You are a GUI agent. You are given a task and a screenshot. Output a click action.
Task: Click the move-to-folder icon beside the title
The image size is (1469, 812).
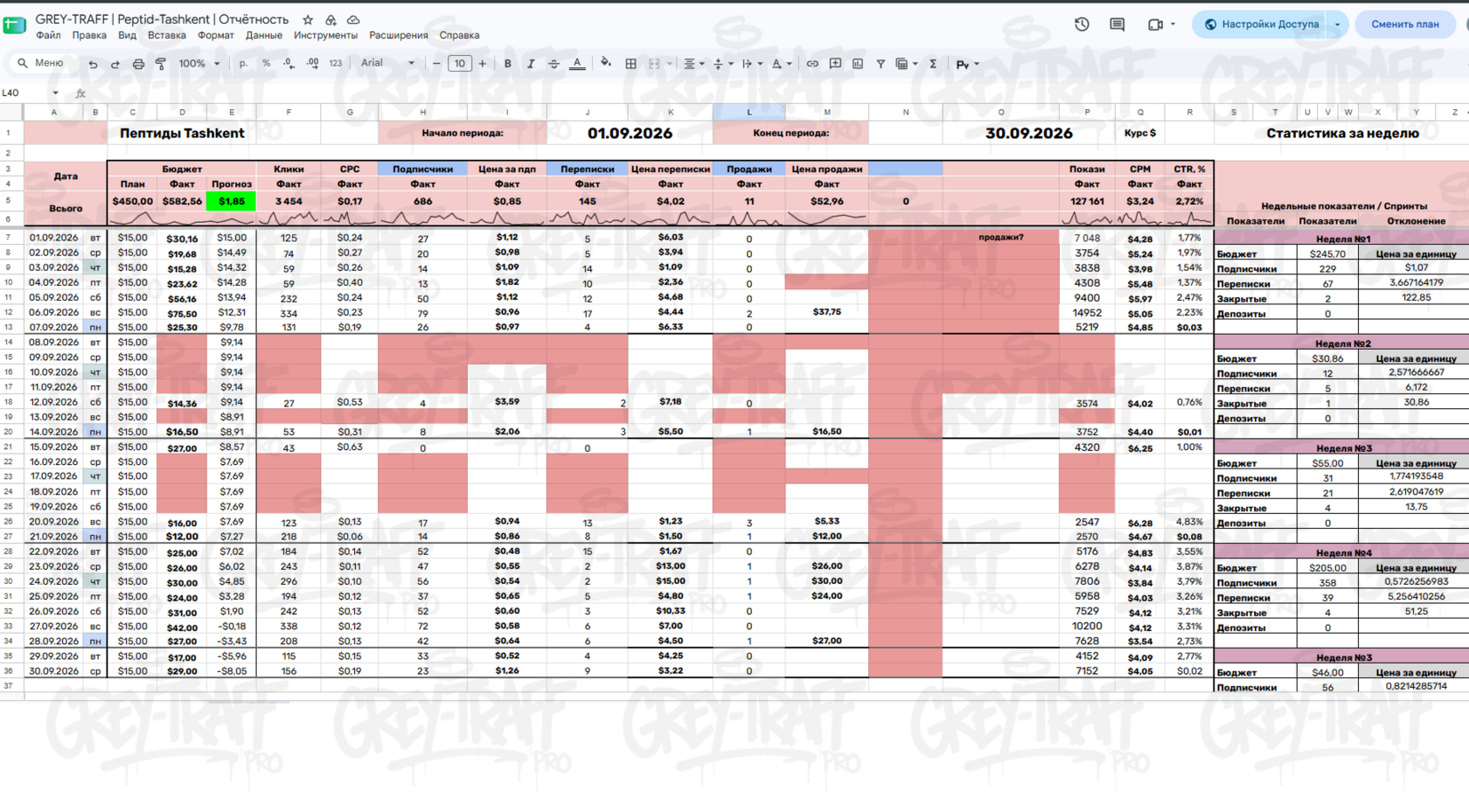click(331, 20)
